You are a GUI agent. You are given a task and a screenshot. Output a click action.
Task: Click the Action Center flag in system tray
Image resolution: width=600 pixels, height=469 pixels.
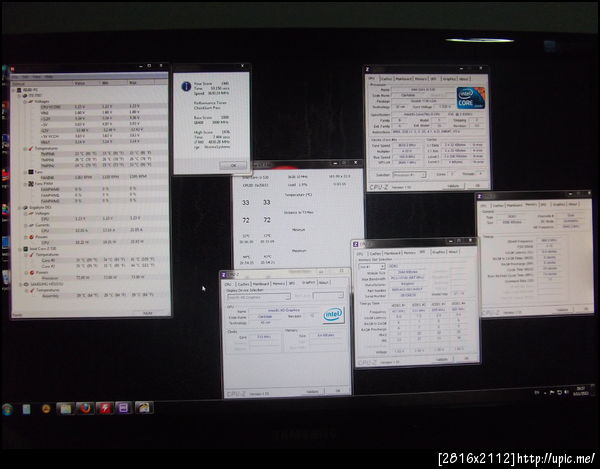pos(552,392)
